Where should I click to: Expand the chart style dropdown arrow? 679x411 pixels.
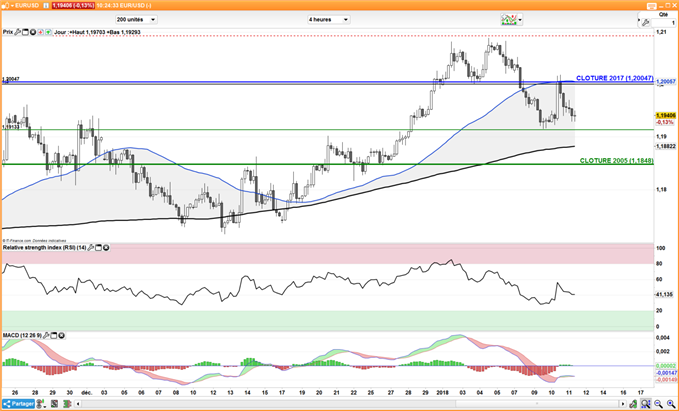tap(520, 19)
